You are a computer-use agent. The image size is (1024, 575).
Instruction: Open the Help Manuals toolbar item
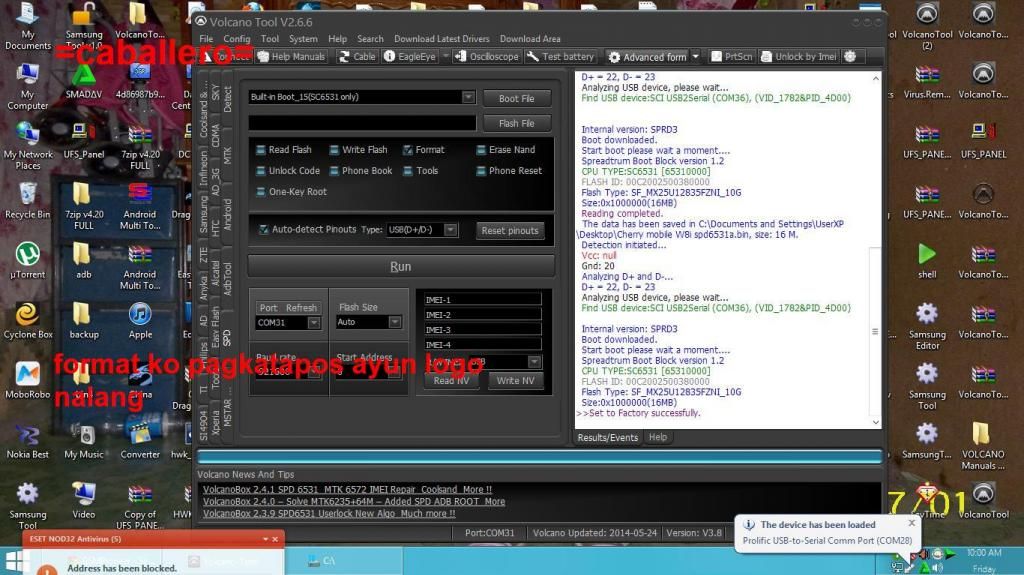tap(291, 57)
